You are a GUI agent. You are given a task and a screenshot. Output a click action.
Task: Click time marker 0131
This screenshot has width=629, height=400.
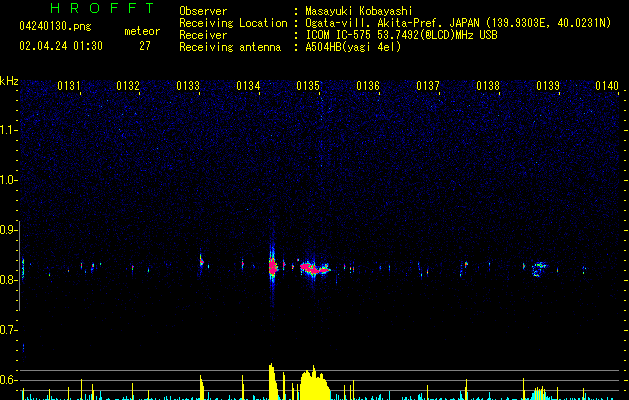coord(69,86)
